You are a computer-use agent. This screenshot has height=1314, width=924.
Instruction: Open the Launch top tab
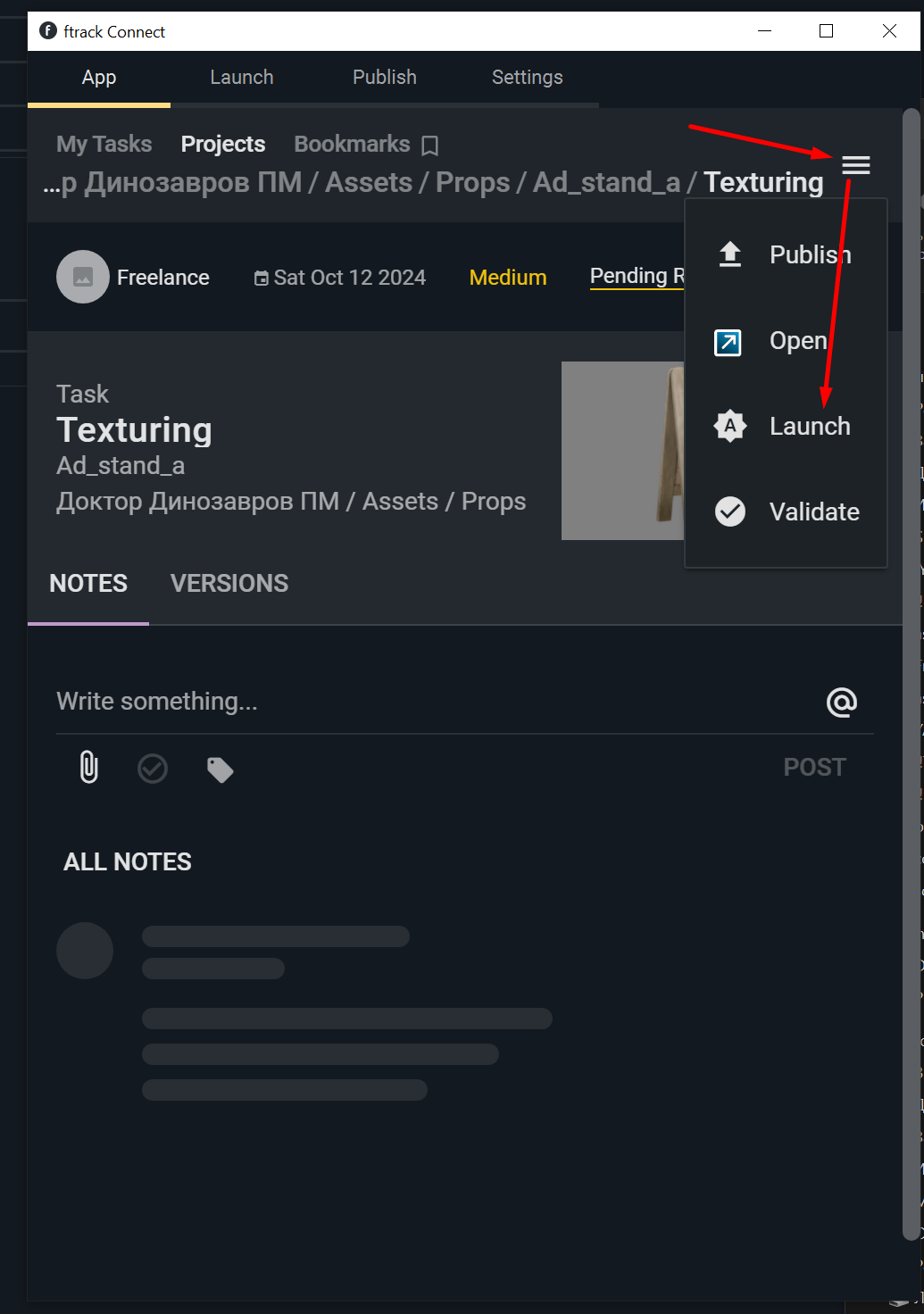(x=242, y=78)
